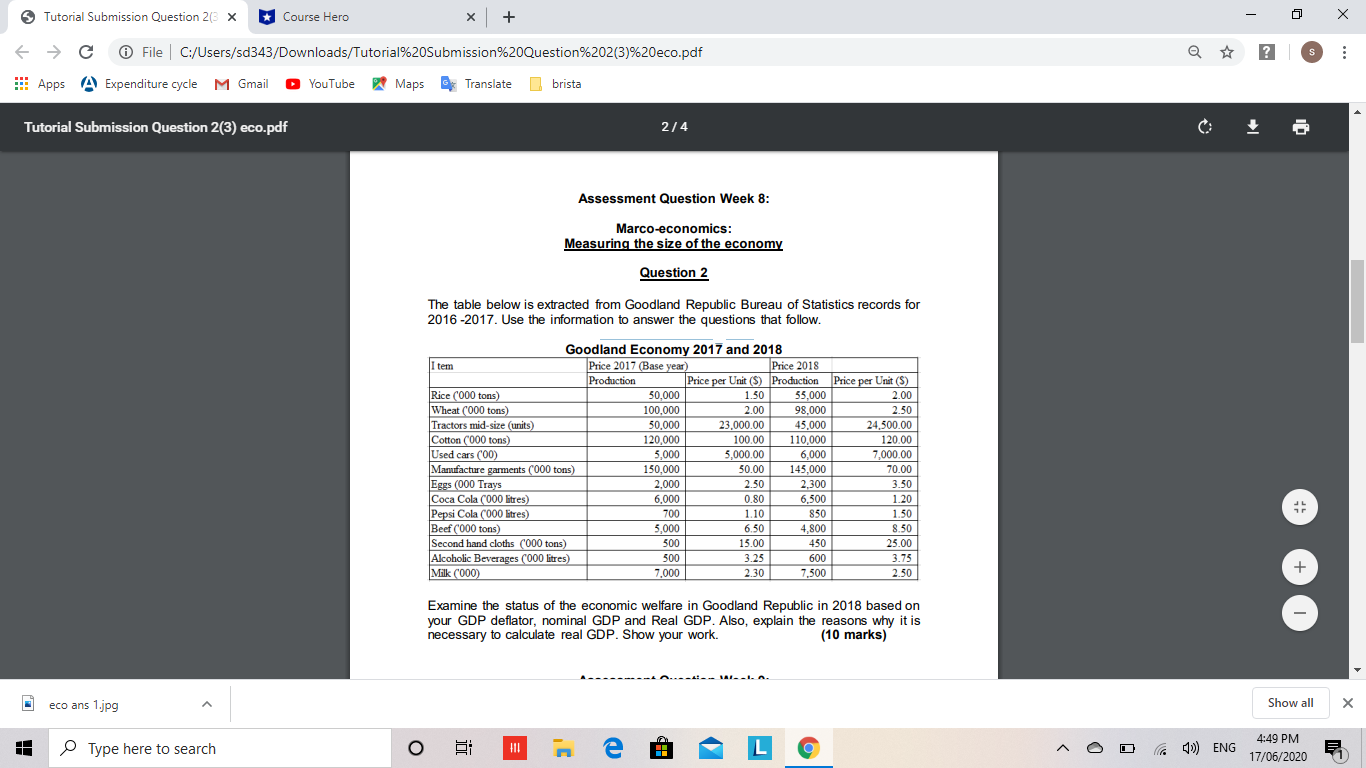Click the zoom out button on the PDF
Viewport: 1366px width, 768px height.
[x=1299, y=613]
